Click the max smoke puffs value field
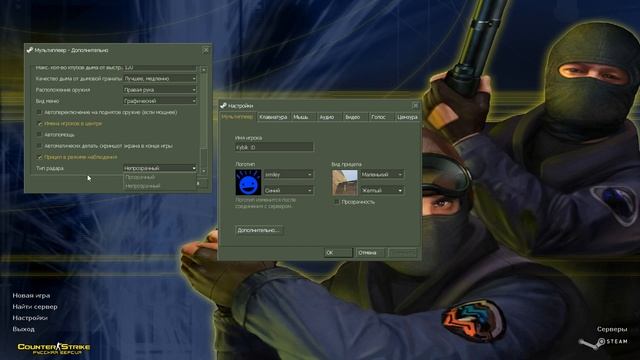Image resolution: width=640 pixels, height=360 pixels. click(160, 67)
